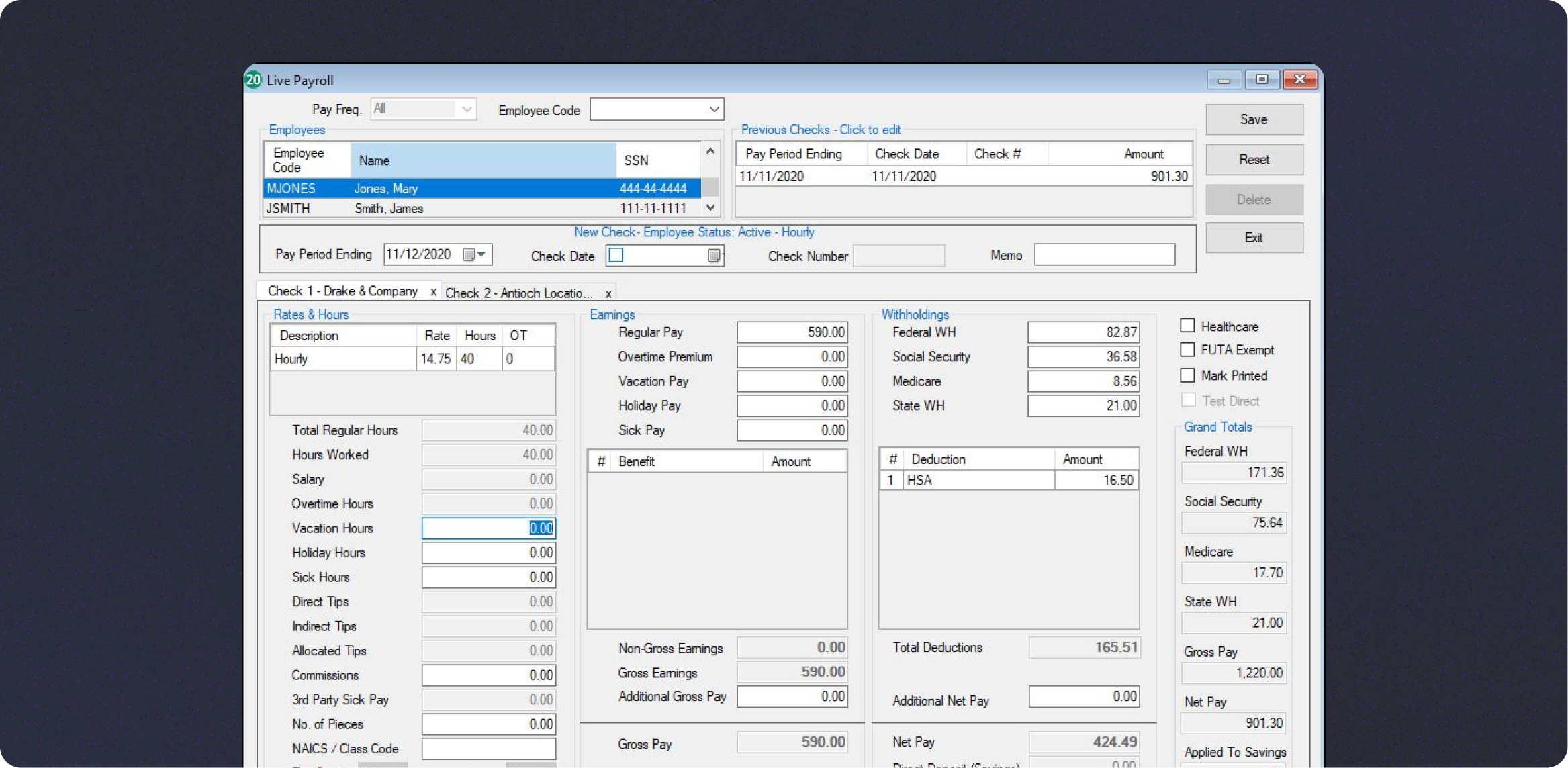Maximize the Live Payroll window
Viewport: 1568px width, 768px height.
click(1262, 79)
